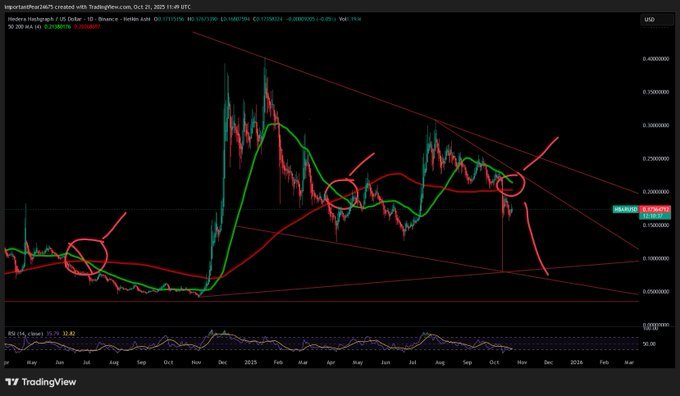680x396 pixels.
Task: Click the 50.00 level on RSI axis
Action: coord(650,344)
